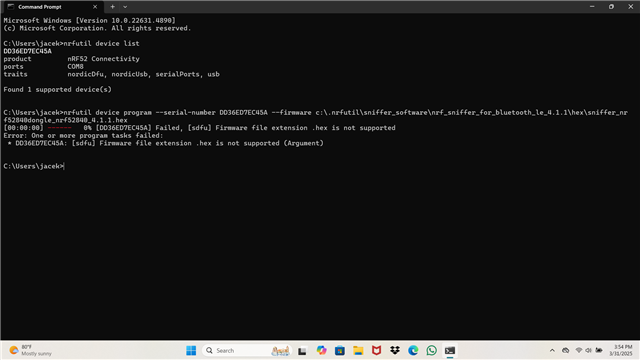Close the Command Prompt window
The width and height of the screenshot is (640, 360).
pos(630,7)
